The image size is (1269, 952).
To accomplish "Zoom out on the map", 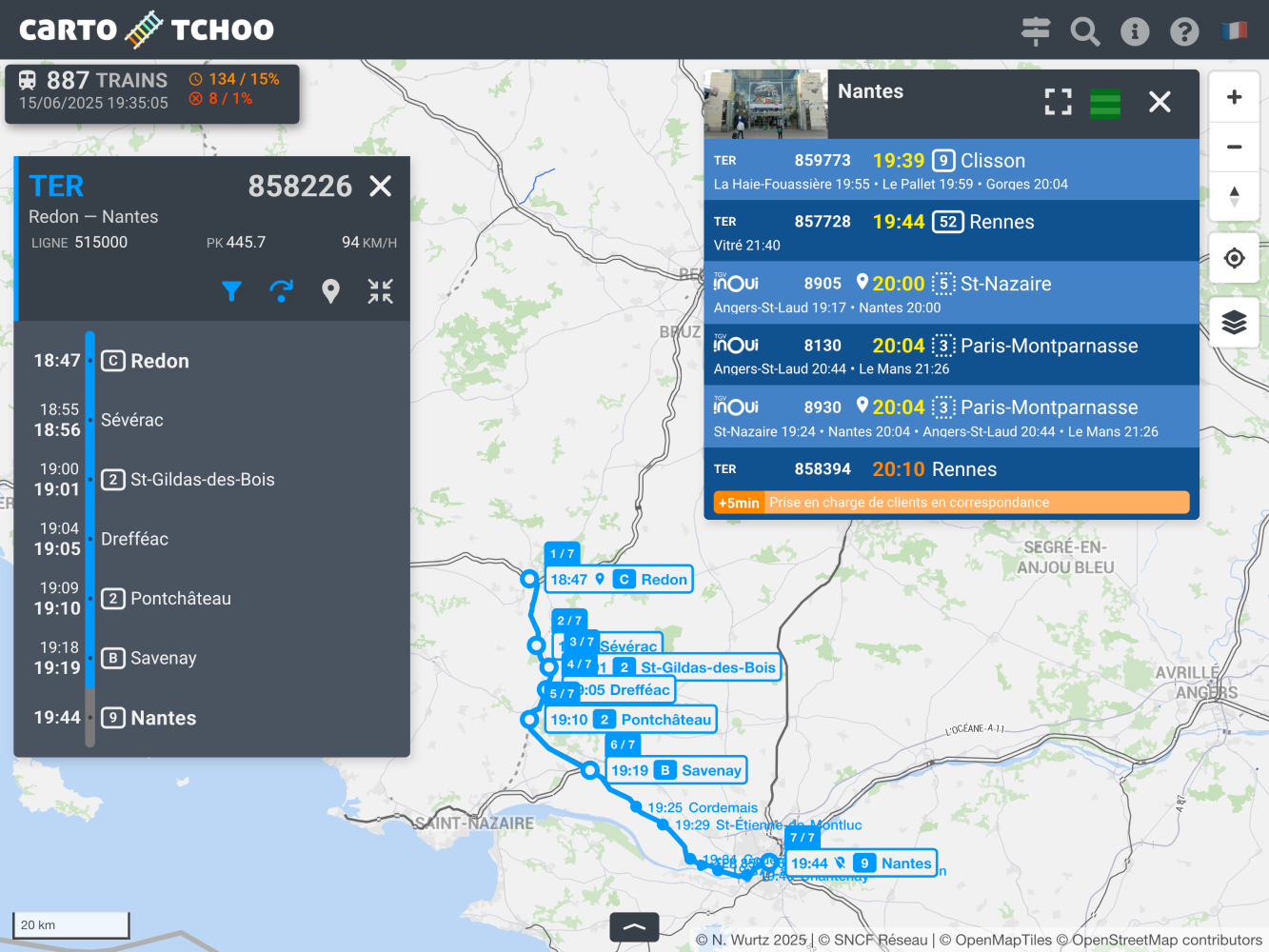I will [1234, 147].
